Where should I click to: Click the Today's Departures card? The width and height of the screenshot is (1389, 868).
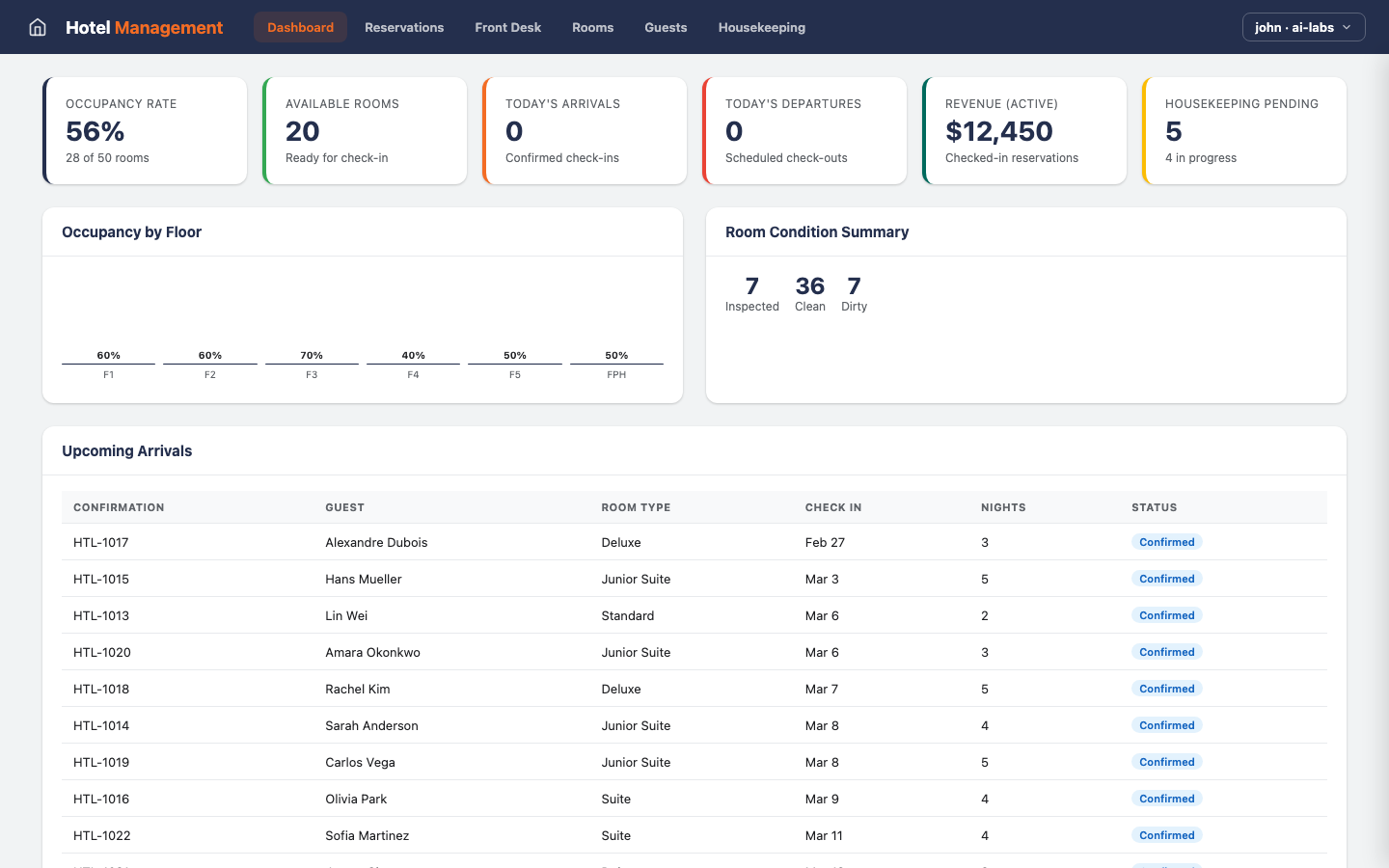point(804,130)
